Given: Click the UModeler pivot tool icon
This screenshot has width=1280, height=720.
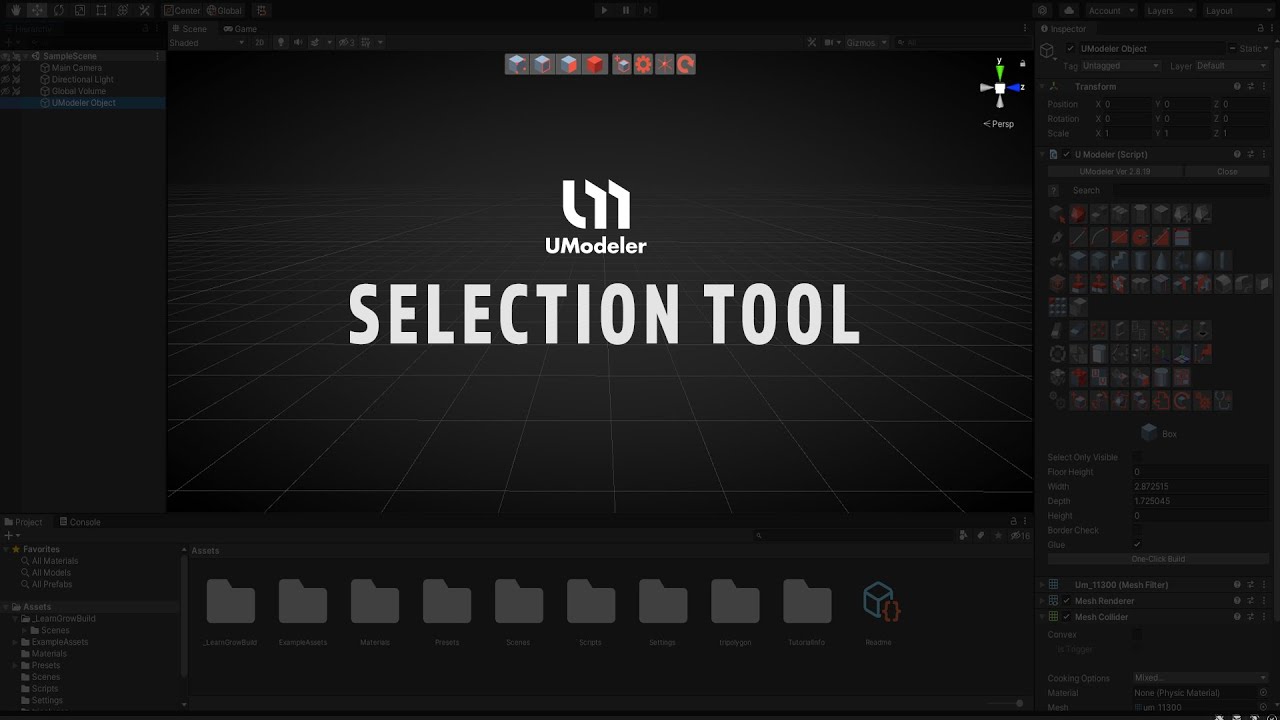Looking at the screenshot, I should (664, 64).
